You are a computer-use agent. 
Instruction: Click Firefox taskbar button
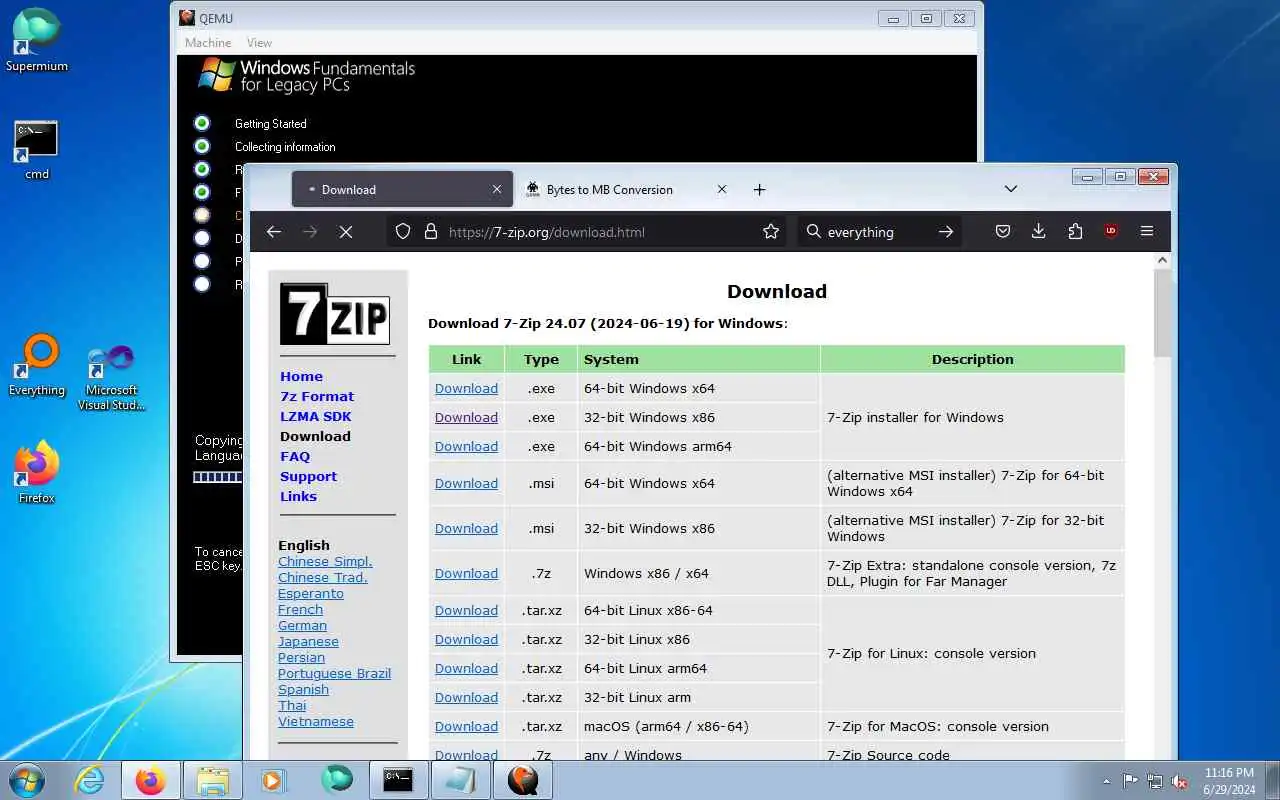(151, 780)
